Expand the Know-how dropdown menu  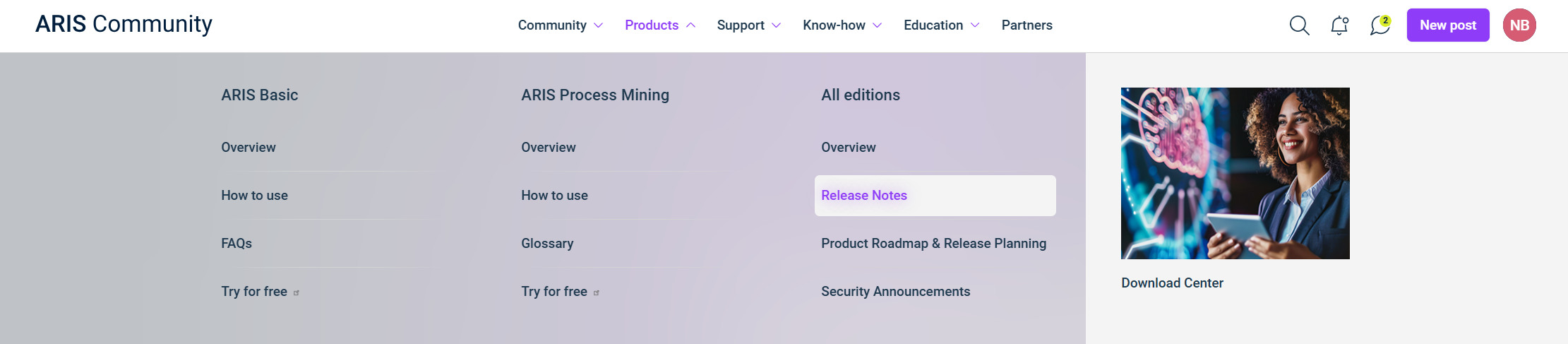click(842, 25)
